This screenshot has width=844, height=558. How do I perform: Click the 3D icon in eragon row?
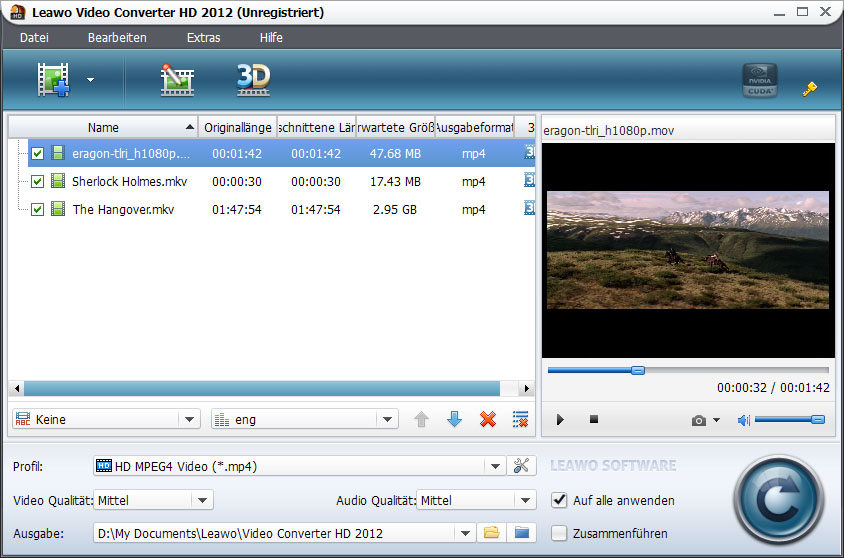click(x=530, y=152)
